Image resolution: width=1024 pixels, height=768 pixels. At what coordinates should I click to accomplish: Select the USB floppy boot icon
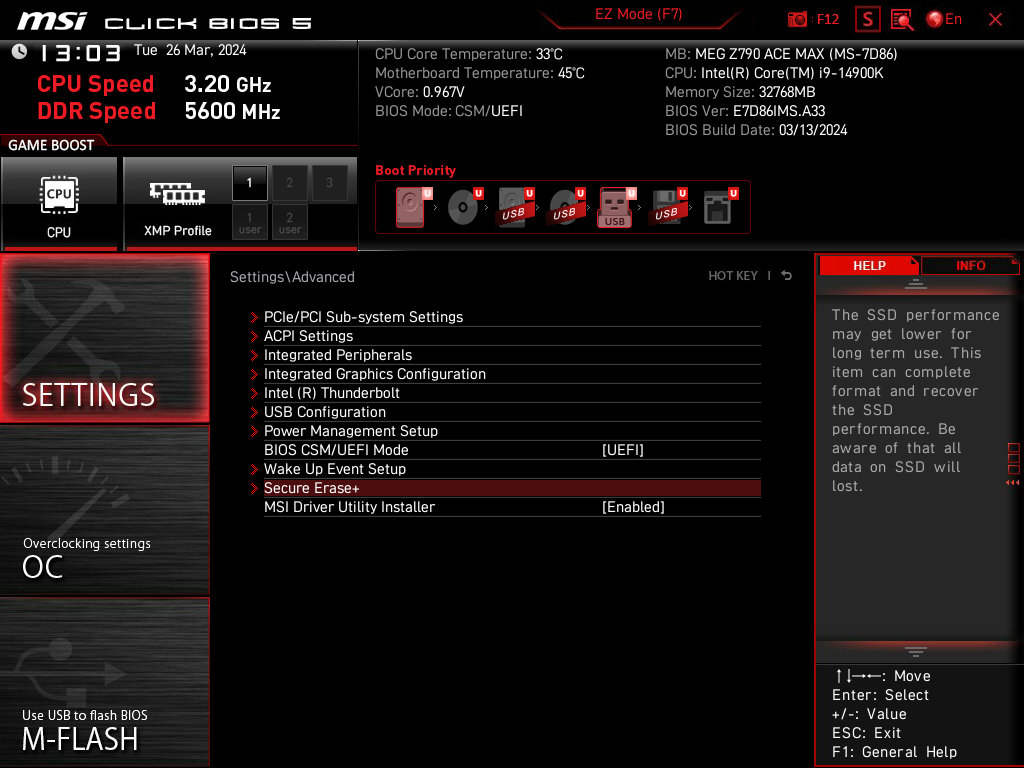pos(668,207)
